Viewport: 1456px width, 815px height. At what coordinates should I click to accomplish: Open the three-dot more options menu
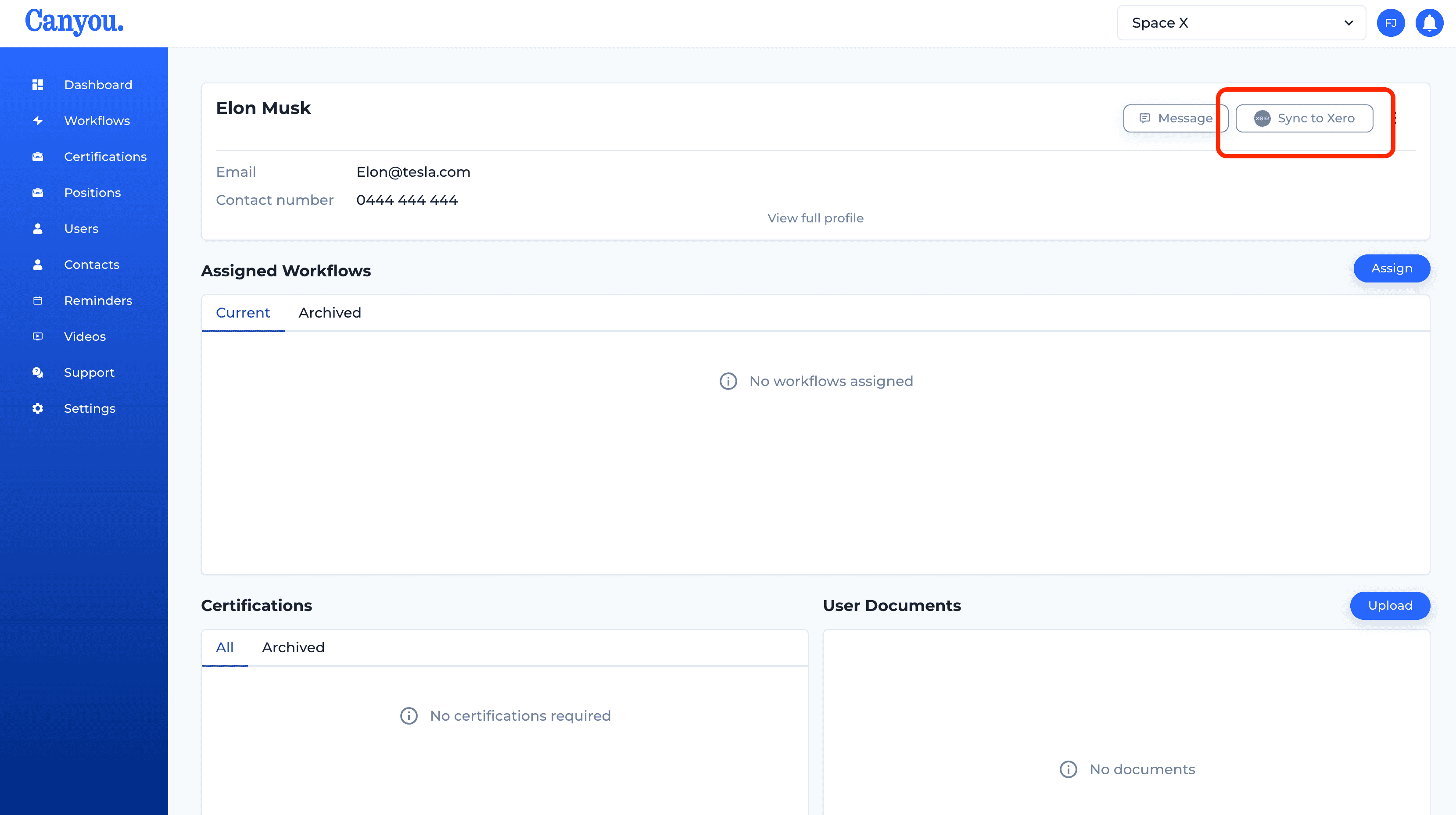pos(1395,118)
